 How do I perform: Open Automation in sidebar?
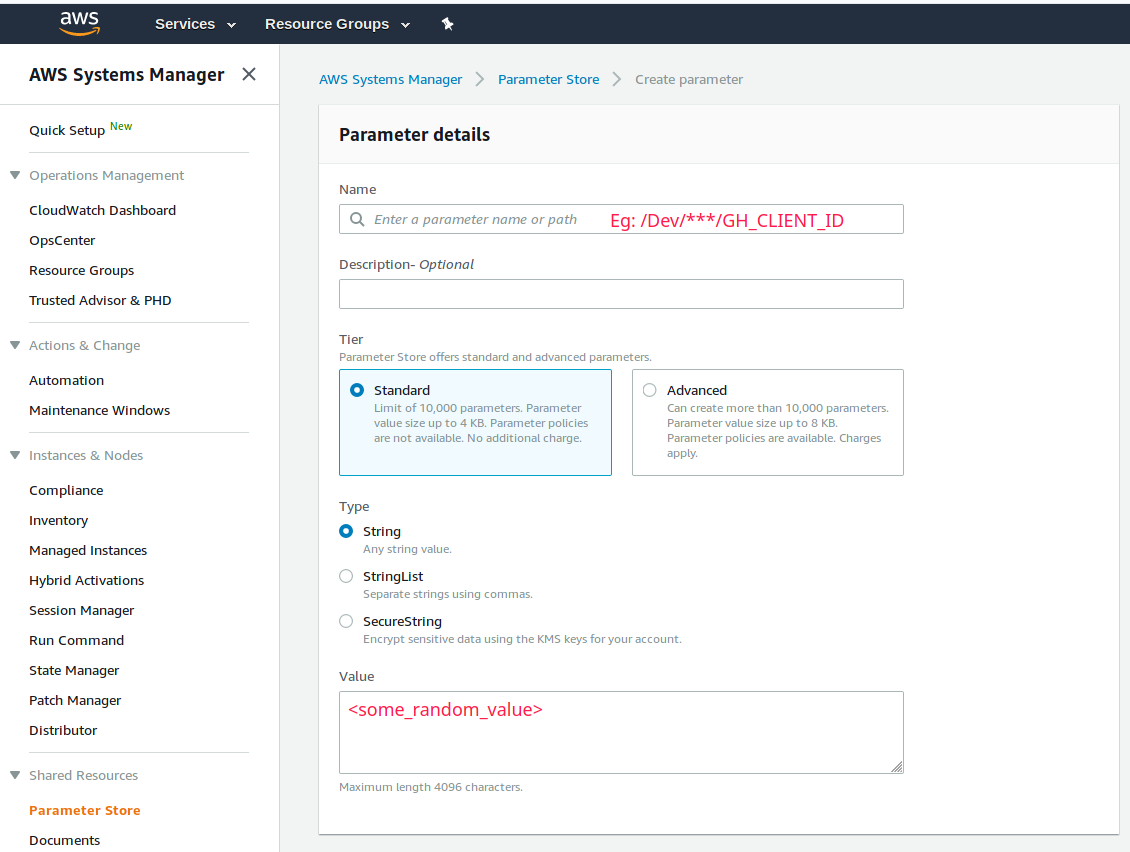[x=66, y=381]
